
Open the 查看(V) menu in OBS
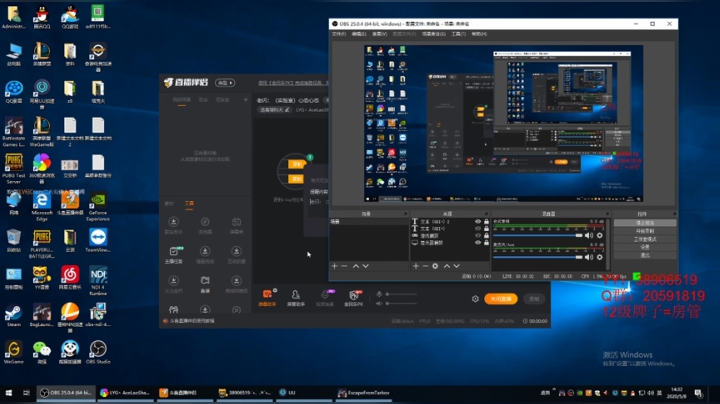pos(379,34)
